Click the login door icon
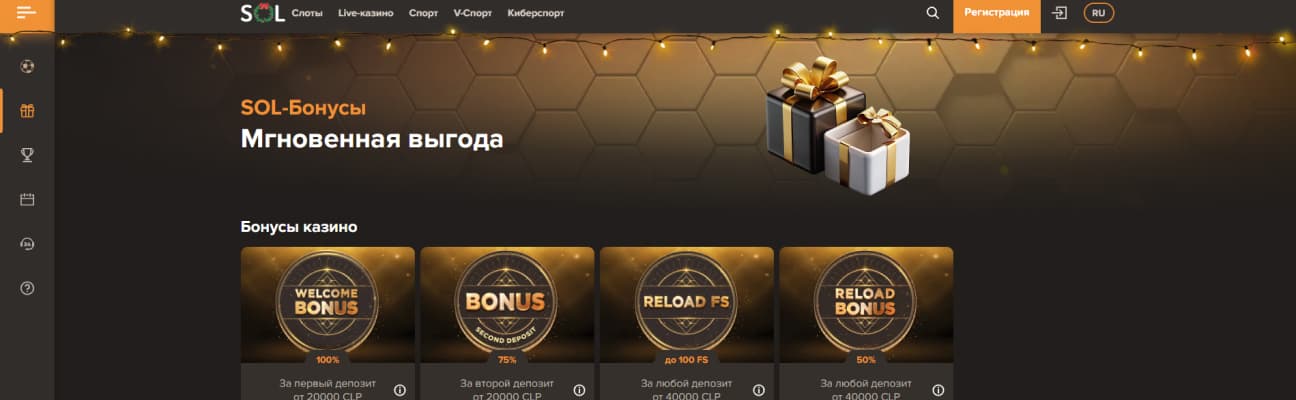 tap(1061, 13)
